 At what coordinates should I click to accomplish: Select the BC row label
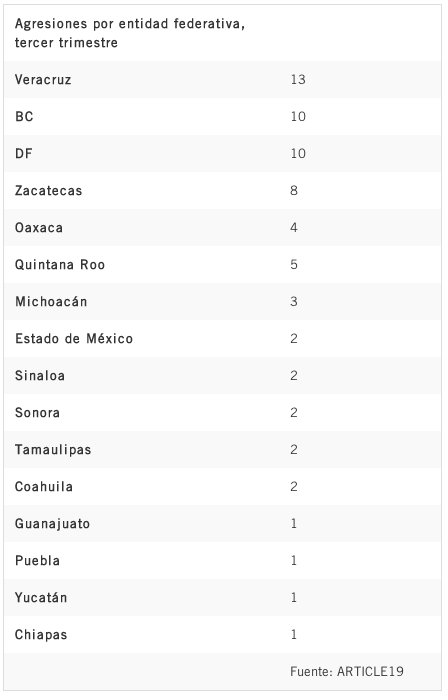tap(24, 117)
